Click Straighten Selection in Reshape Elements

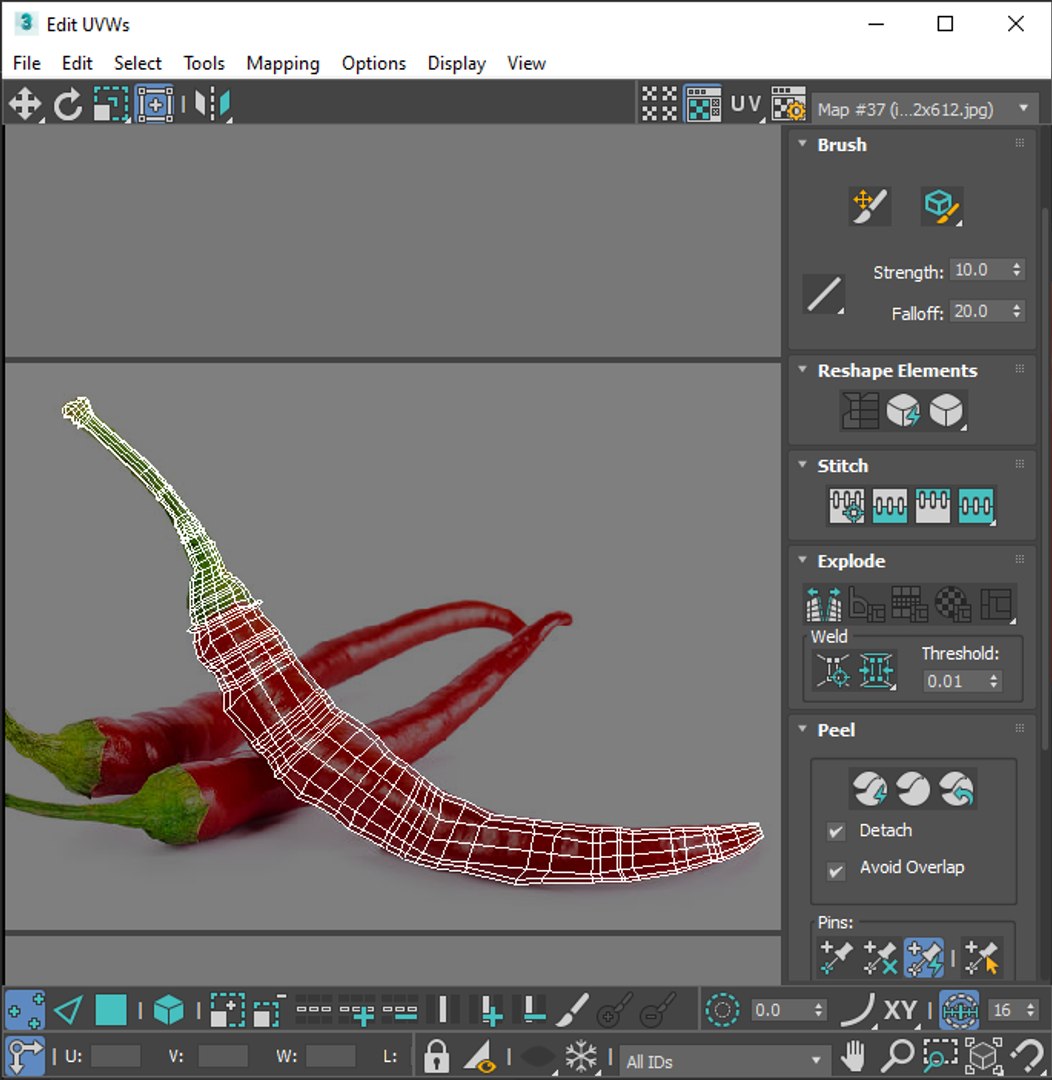[x=860, y=411]
